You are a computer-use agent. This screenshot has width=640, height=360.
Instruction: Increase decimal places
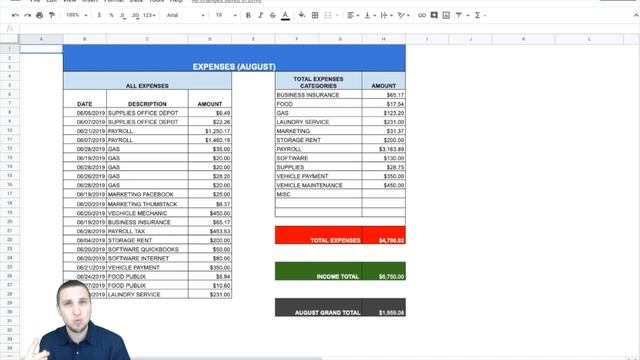(x=135, y=15)
